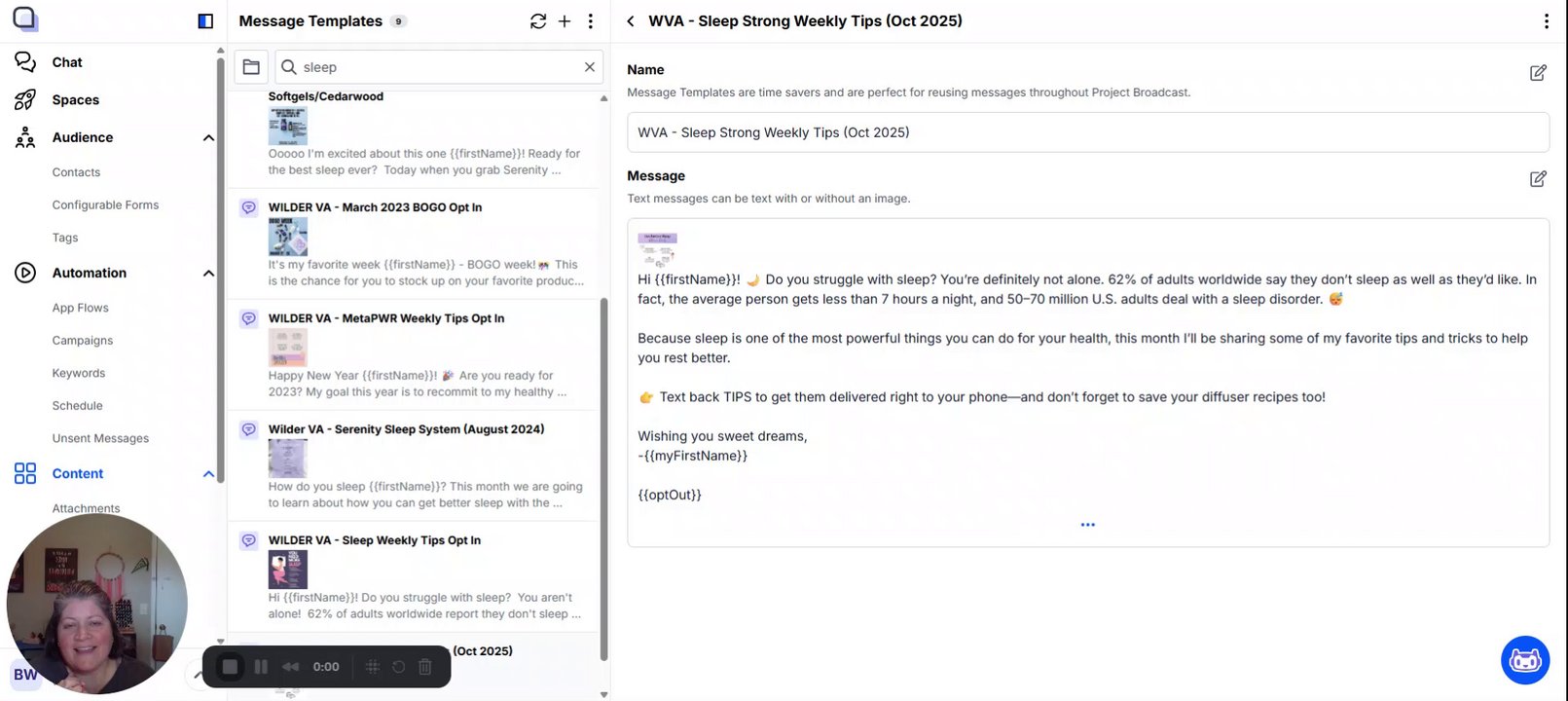The image size is (1568, 701).
Task: Click the template list scrollbar
Action: click(603, 477)
